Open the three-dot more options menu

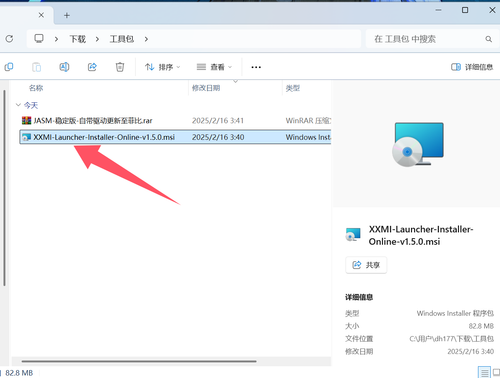pyautogui.click(x=256, y=67)
